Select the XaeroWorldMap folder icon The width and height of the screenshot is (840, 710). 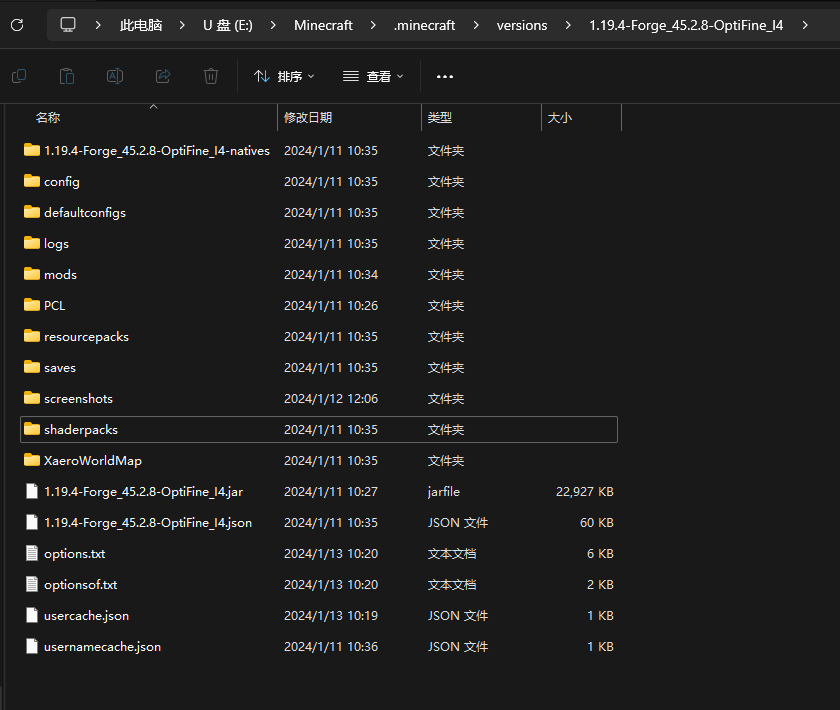click(32, 460)
